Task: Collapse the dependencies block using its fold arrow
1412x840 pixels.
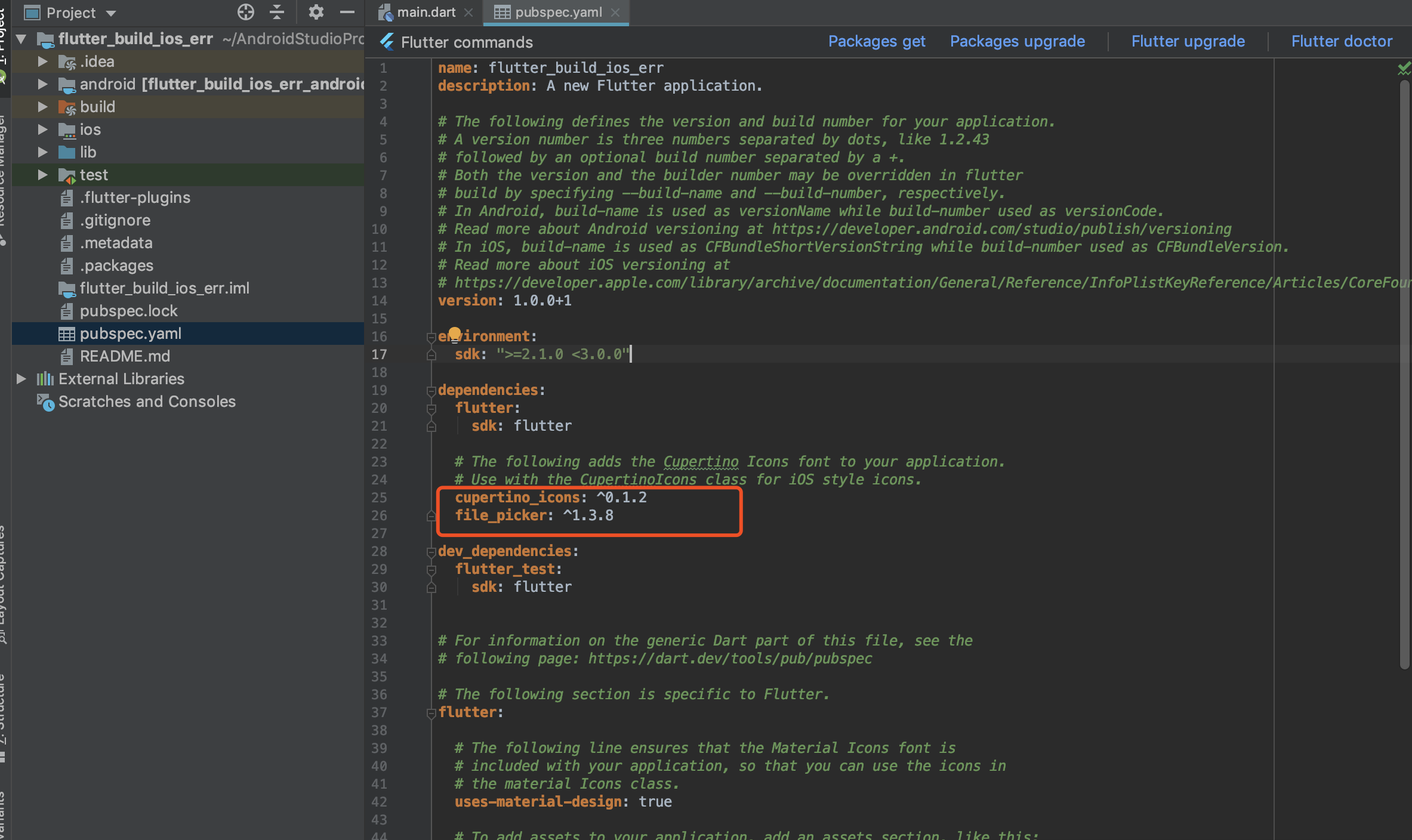Action: click(431, 392)
